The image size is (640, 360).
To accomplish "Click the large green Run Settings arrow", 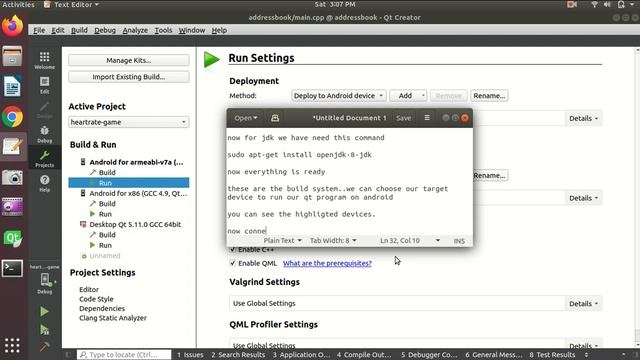I will pos(211,60).
